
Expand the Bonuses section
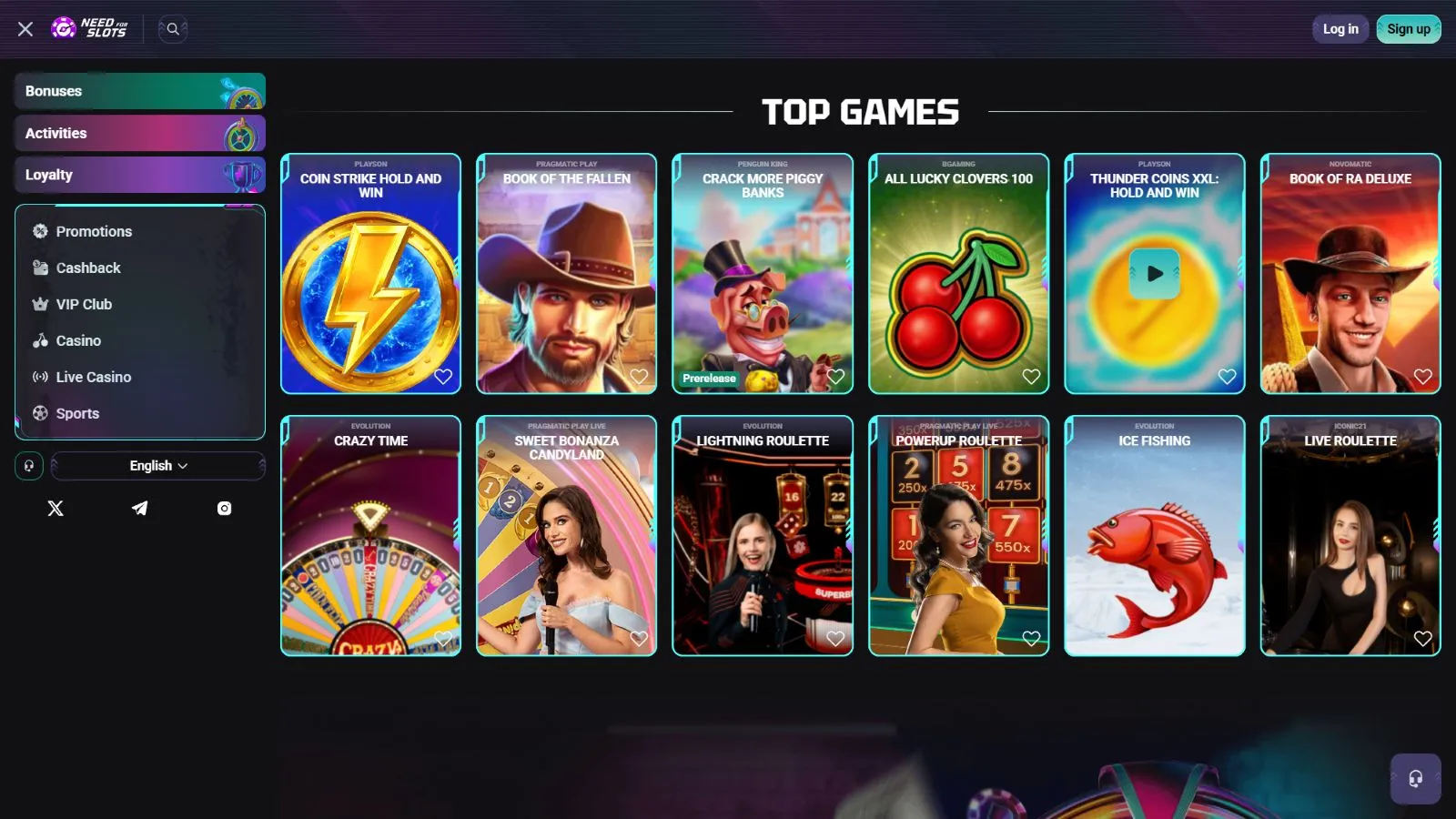pyautogui.click(x=140, y=91)
